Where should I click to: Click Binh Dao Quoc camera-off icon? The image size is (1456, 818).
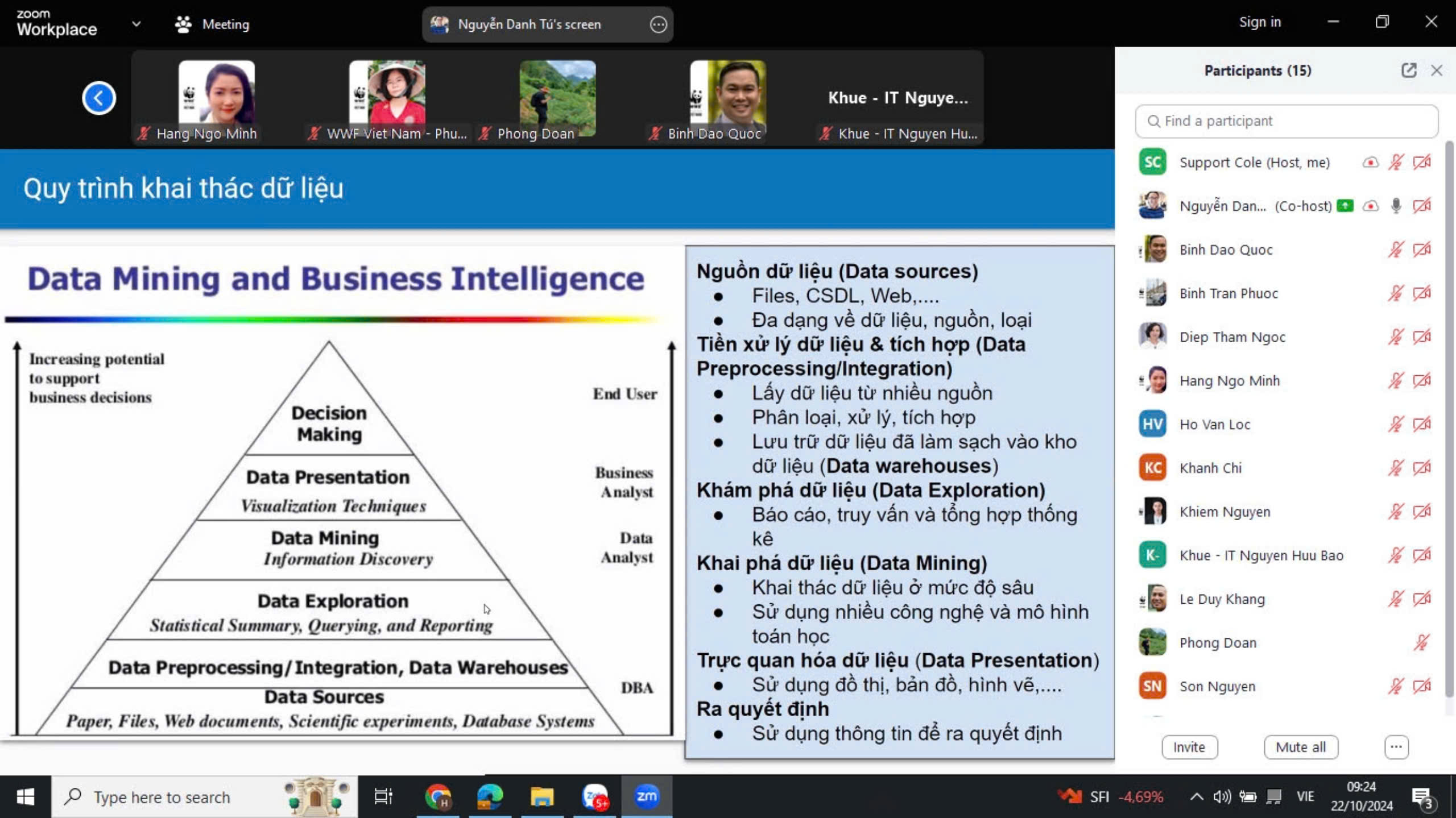(1422, 250)
